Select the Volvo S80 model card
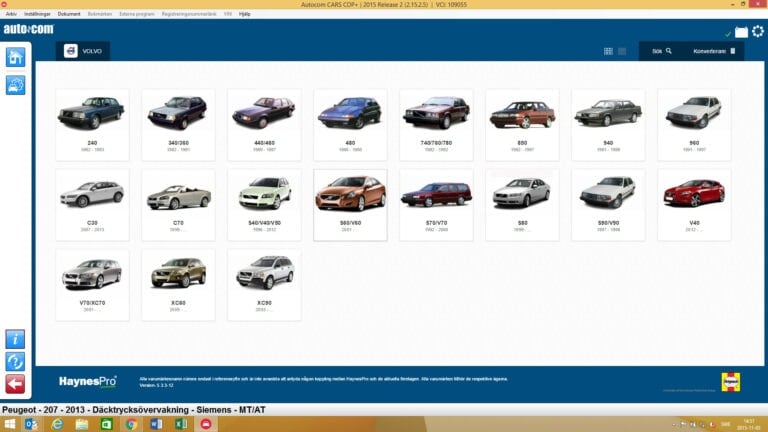The height and width of the screenshot is (432, 768). (523, 205)
